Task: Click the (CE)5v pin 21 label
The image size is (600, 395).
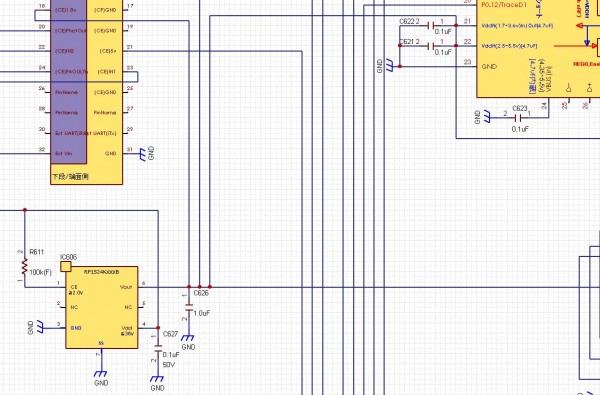Action: (x=108, y=51)
